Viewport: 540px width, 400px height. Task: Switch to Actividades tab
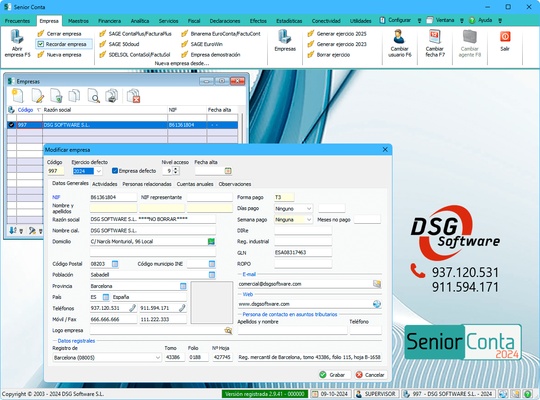tap(105, 184)
